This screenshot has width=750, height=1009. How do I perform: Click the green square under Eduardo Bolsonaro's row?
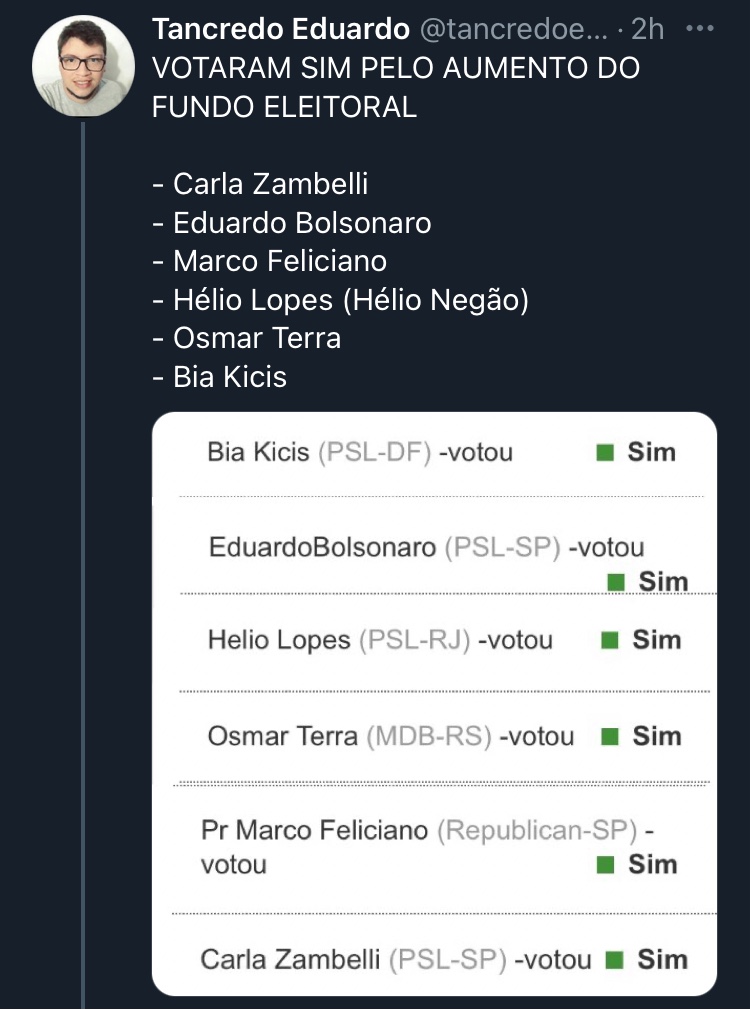(616, 582)
